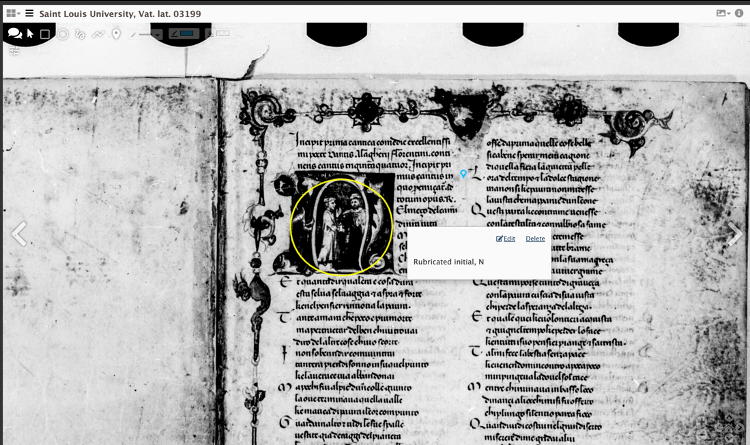Screen dimensions: 750x445
Task: Go to the next page arrow
Action: pos(735,234)
